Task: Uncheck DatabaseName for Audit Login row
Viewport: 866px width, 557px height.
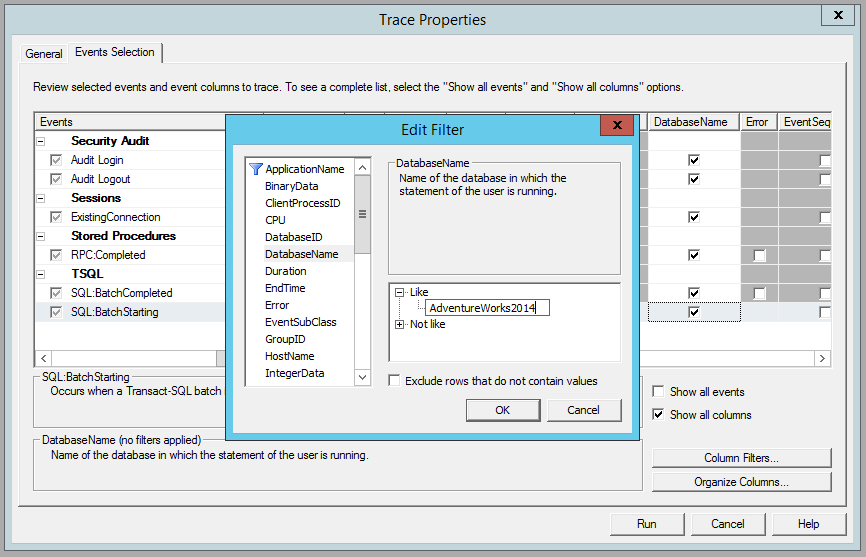Action: pyautogui.click(x=694, y=160)
